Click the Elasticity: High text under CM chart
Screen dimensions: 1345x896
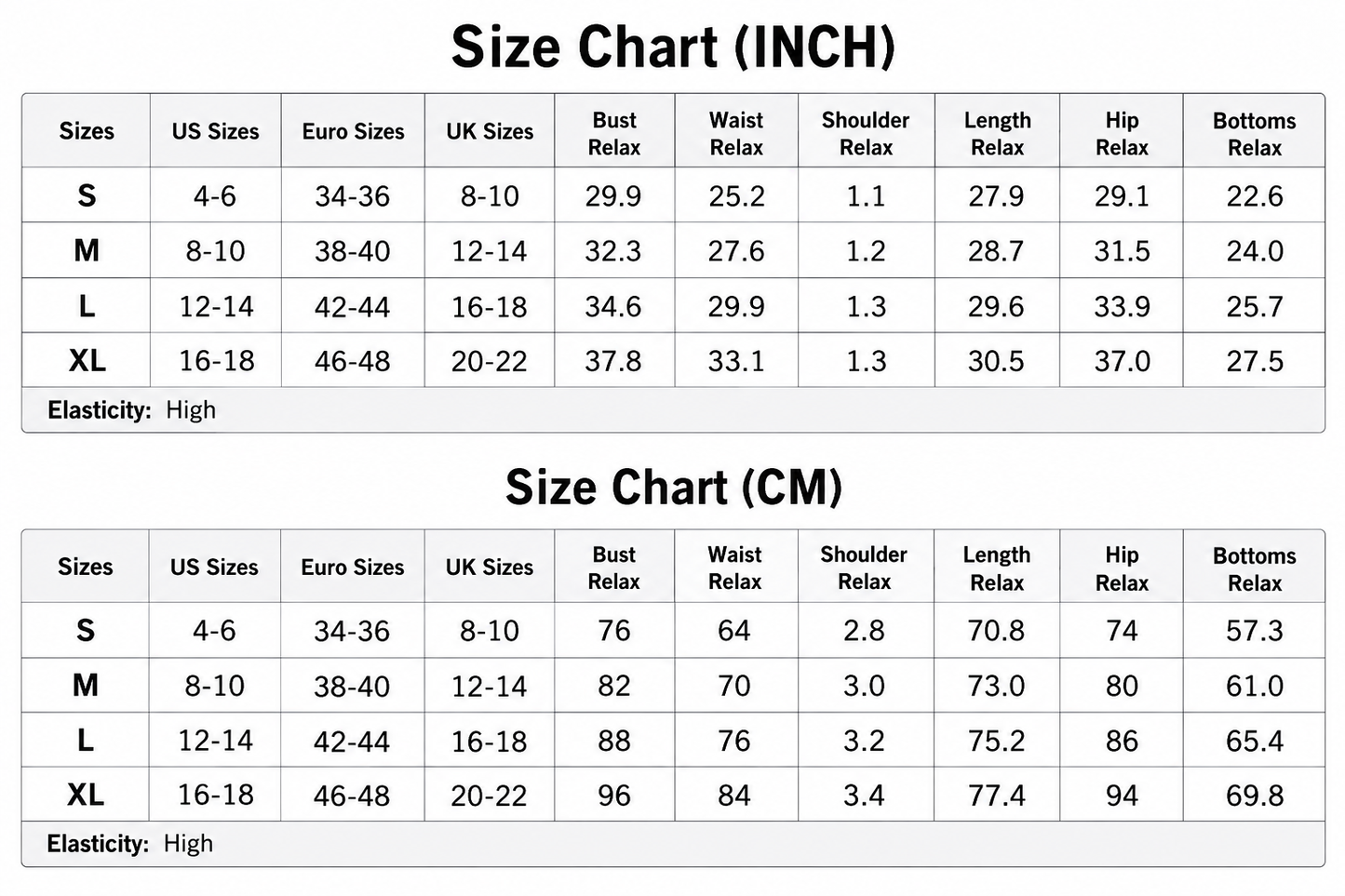click(130, 844)
